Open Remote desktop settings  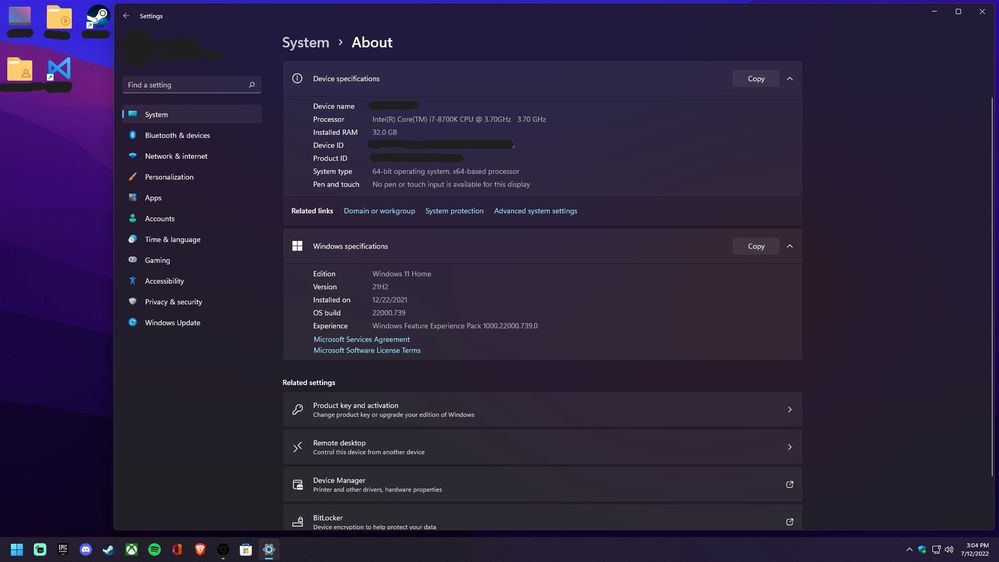pyautogui.click(x=542, y=447)
